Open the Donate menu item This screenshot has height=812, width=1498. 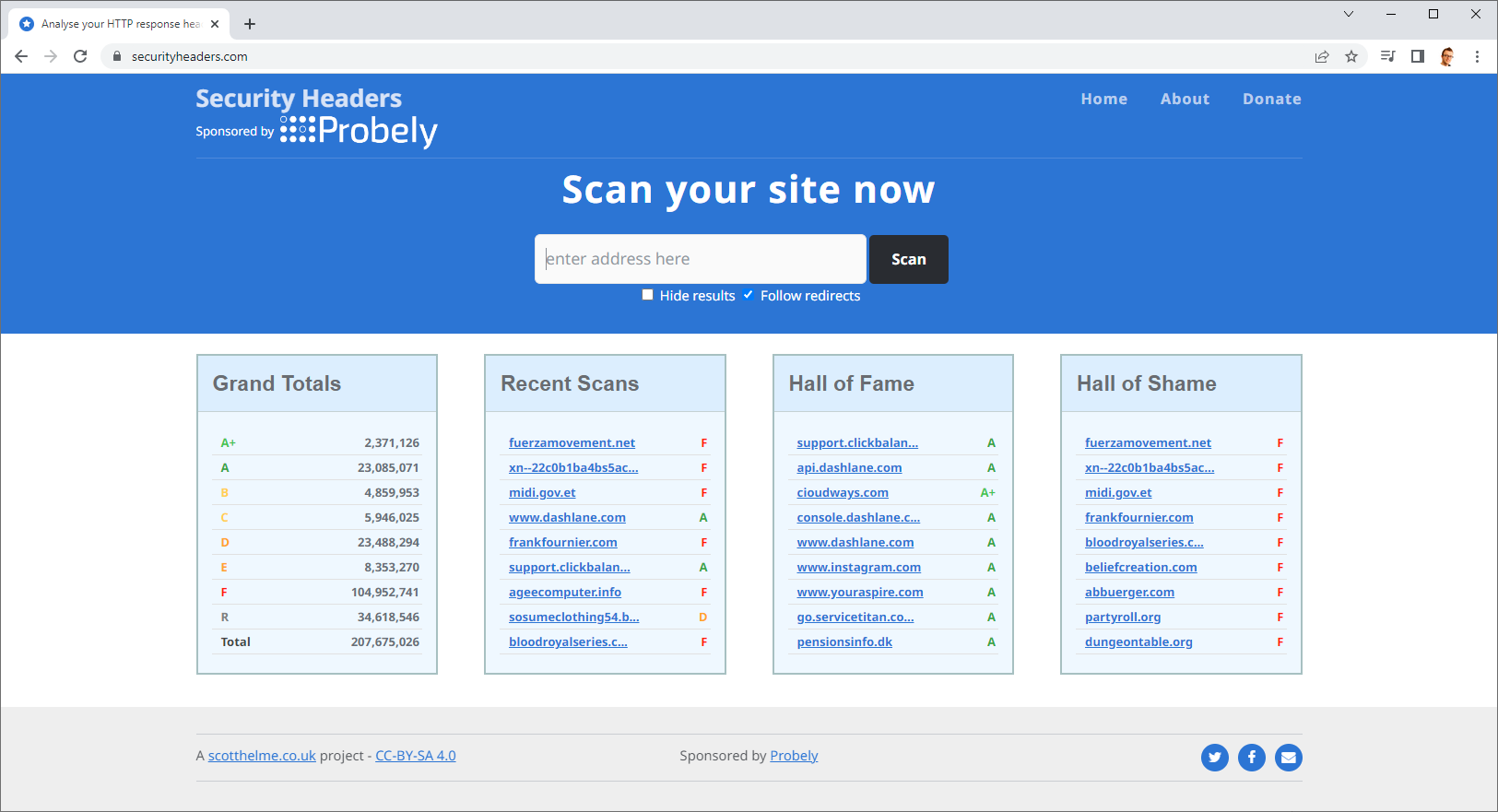point(1271,99)
